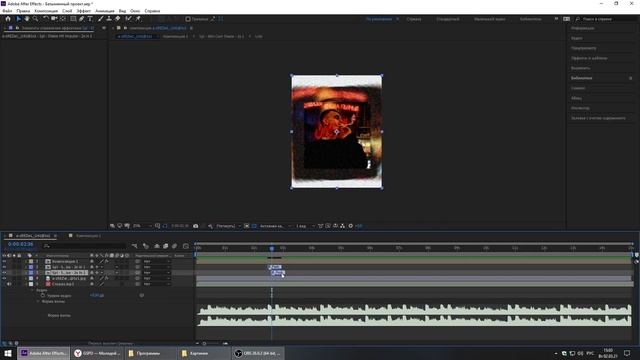Select the Rotation tool

coord(46,19)
